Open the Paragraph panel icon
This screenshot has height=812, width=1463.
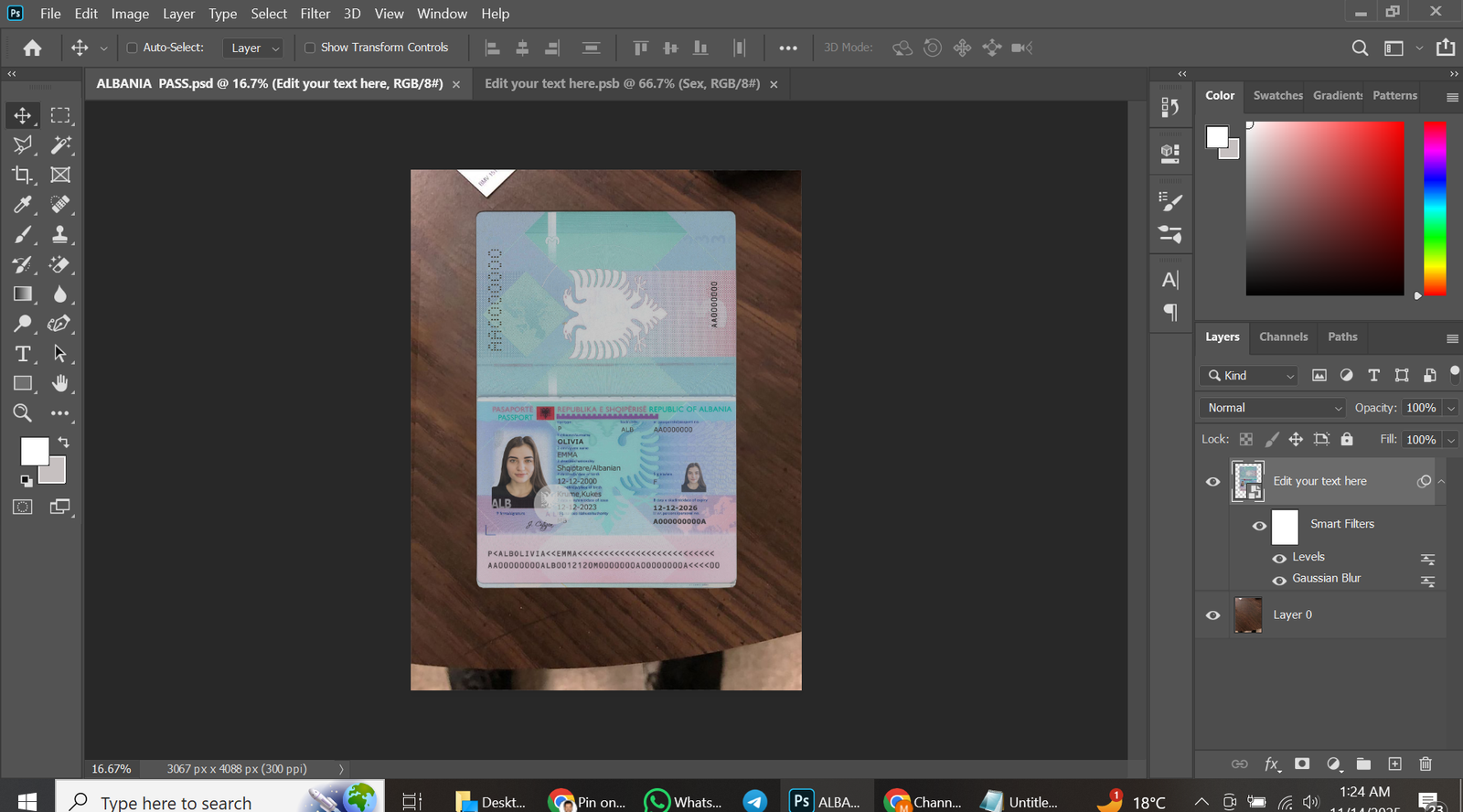pos(1170,312)
